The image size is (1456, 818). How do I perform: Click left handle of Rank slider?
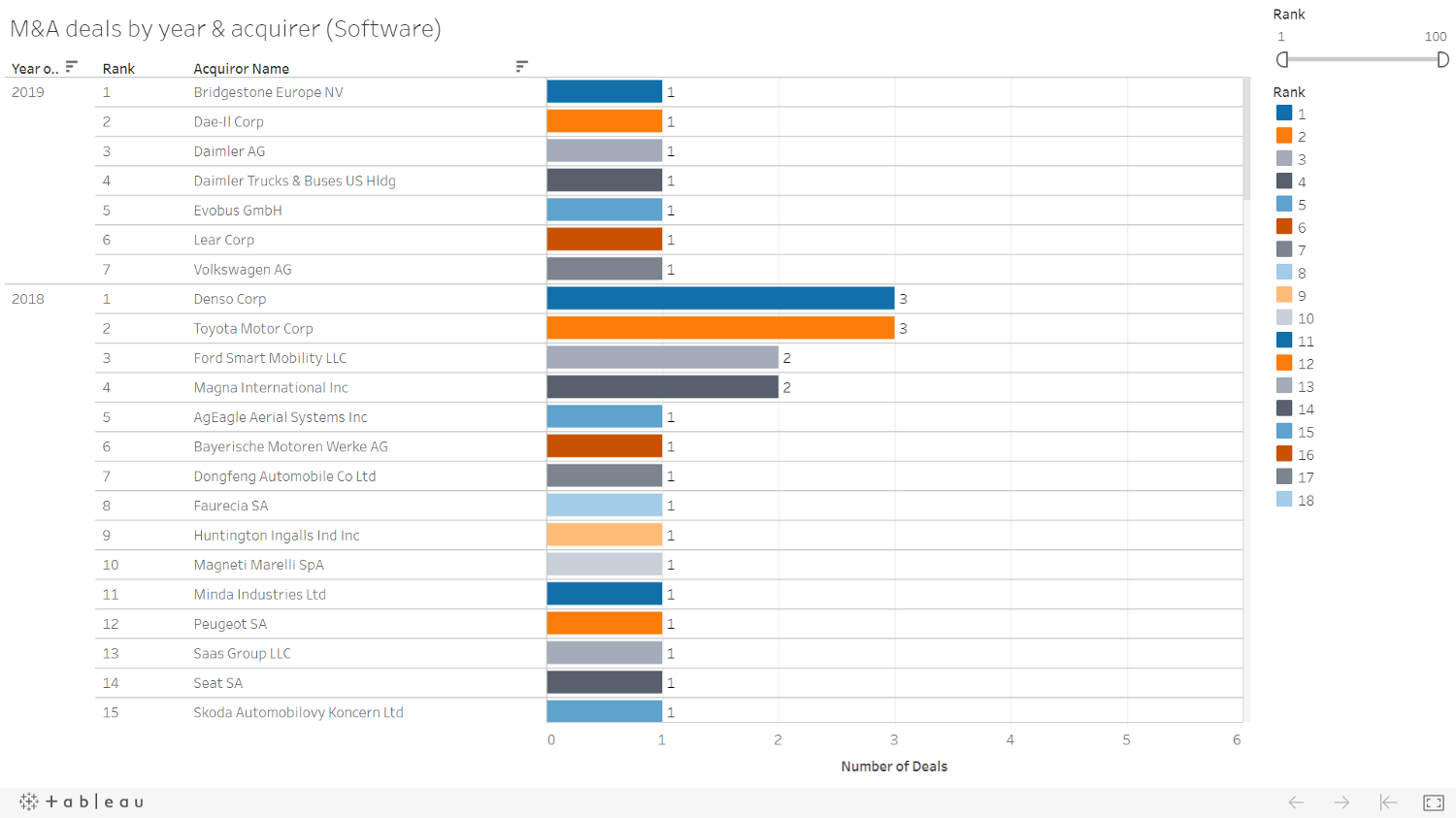1282,60
